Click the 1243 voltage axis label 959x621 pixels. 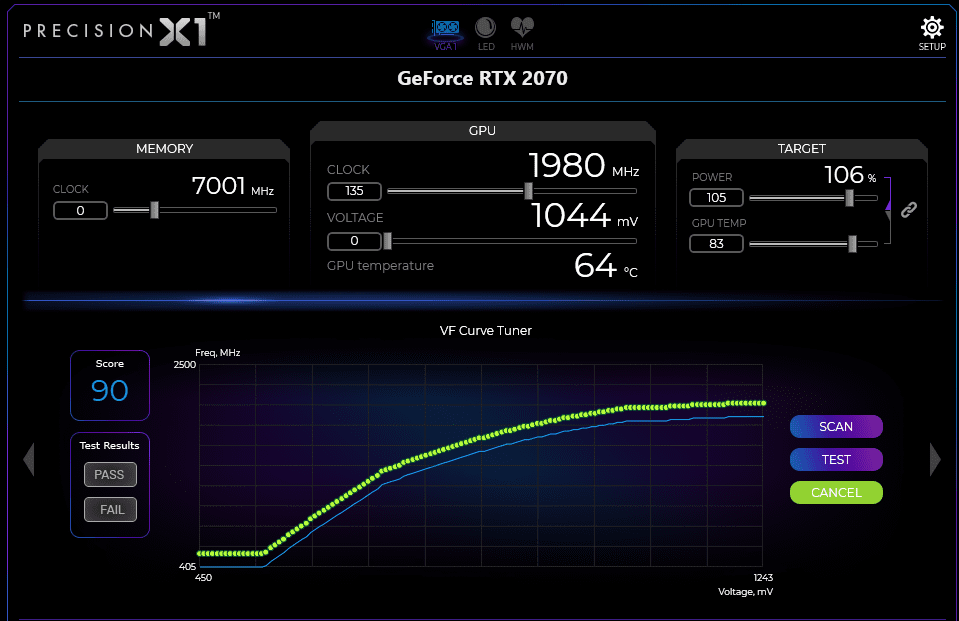click(x=763, y=578)
